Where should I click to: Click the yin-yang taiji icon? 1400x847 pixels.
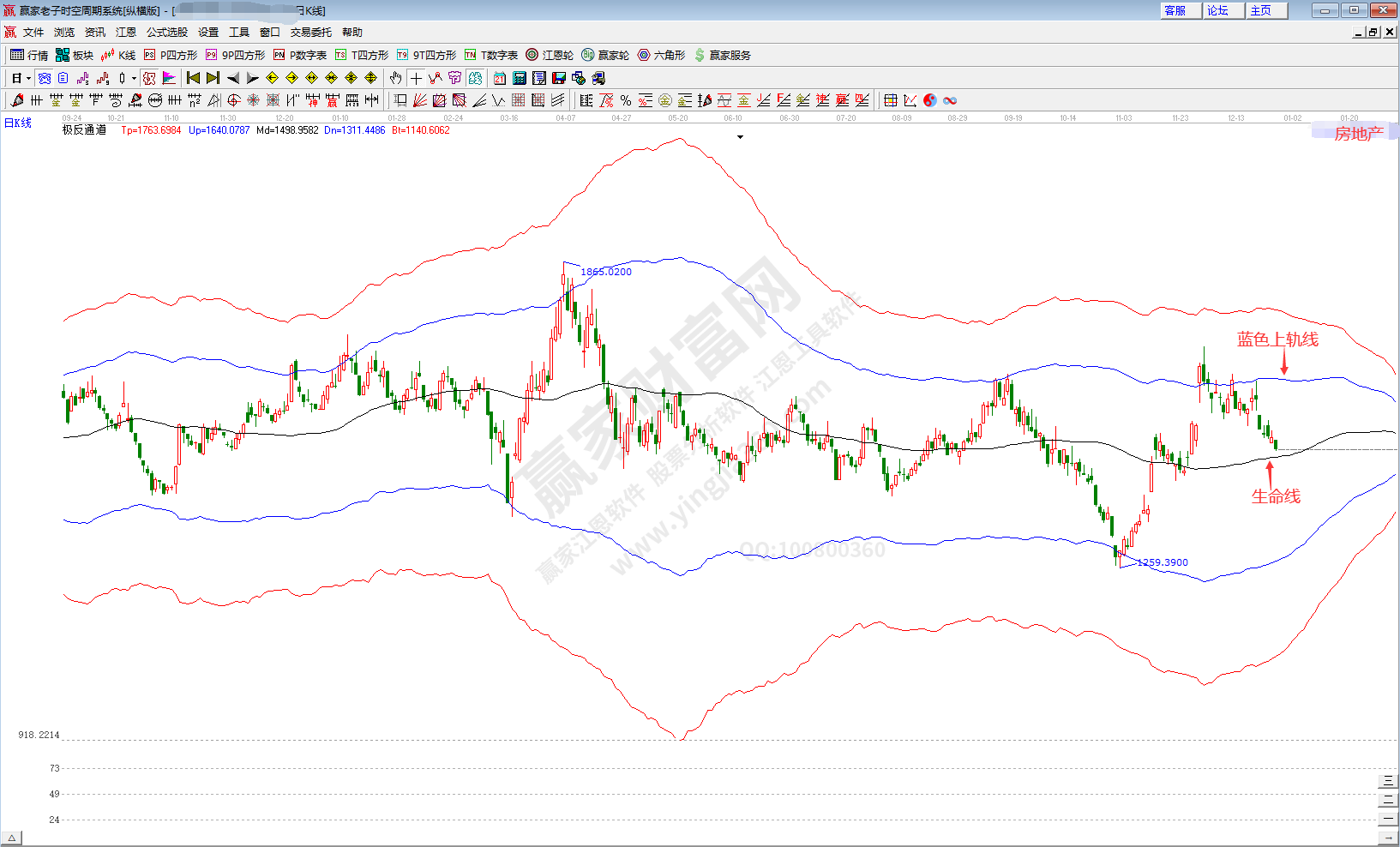click(930, 100)
